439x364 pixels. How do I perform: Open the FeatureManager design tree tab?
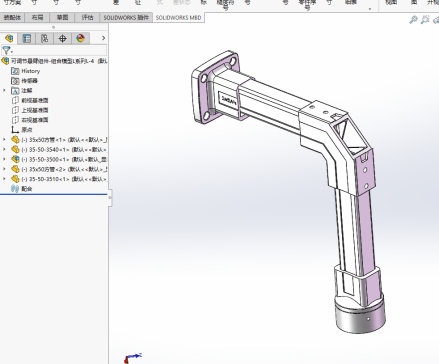pos(9,38)
